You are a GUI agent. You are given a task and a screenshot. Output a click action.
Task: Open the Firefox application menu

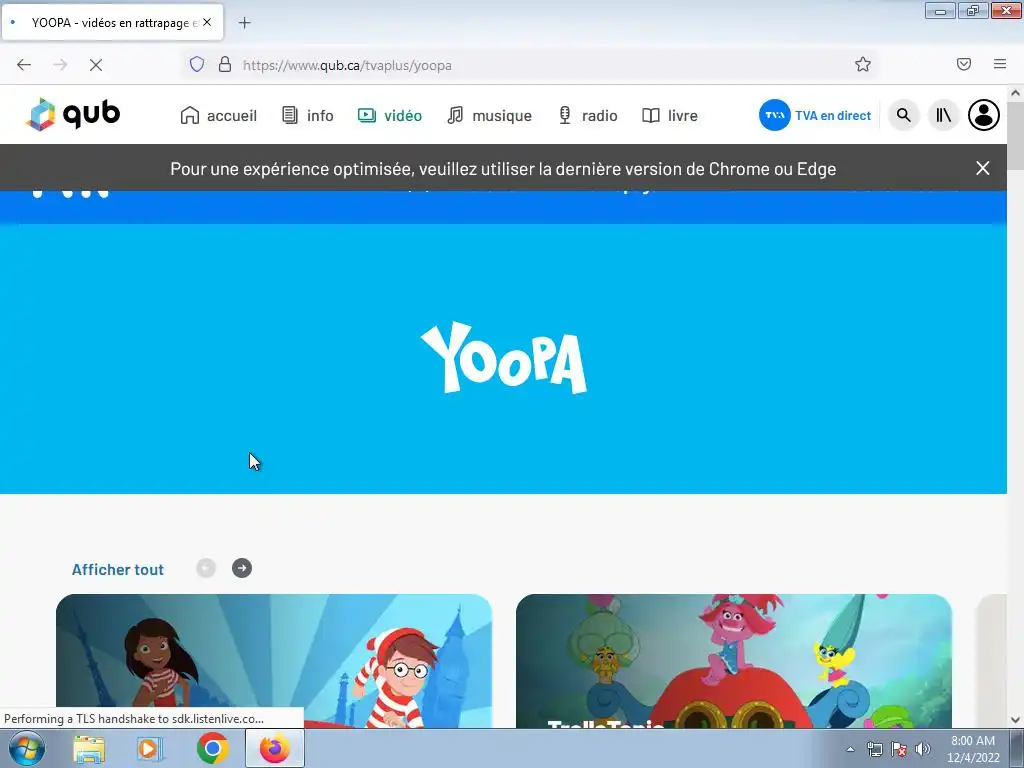point(1000,64)
